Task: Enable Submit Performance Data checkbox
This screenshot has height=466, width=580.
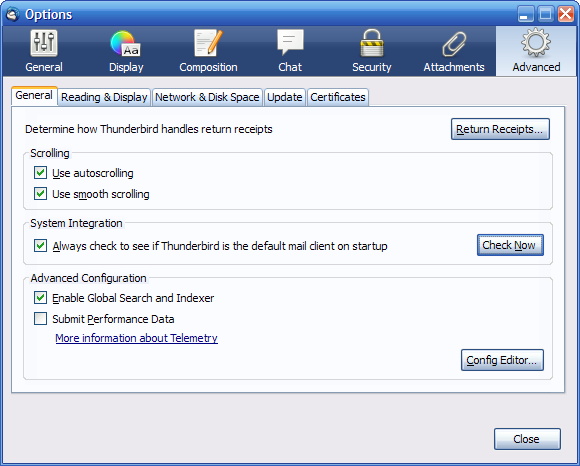Action: [40, 318]
